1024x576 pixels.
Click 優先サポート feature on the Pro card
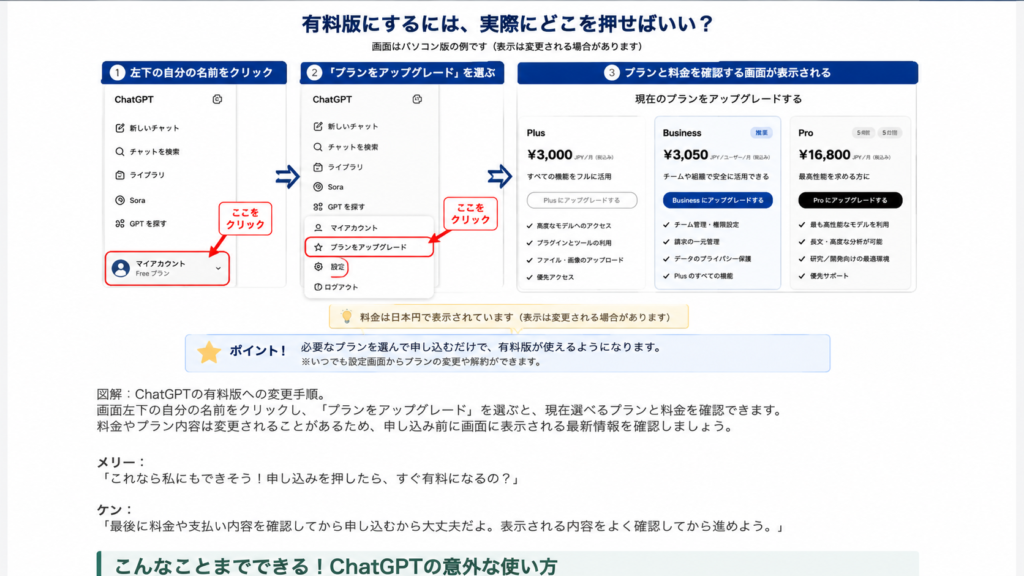pos(829,276)
